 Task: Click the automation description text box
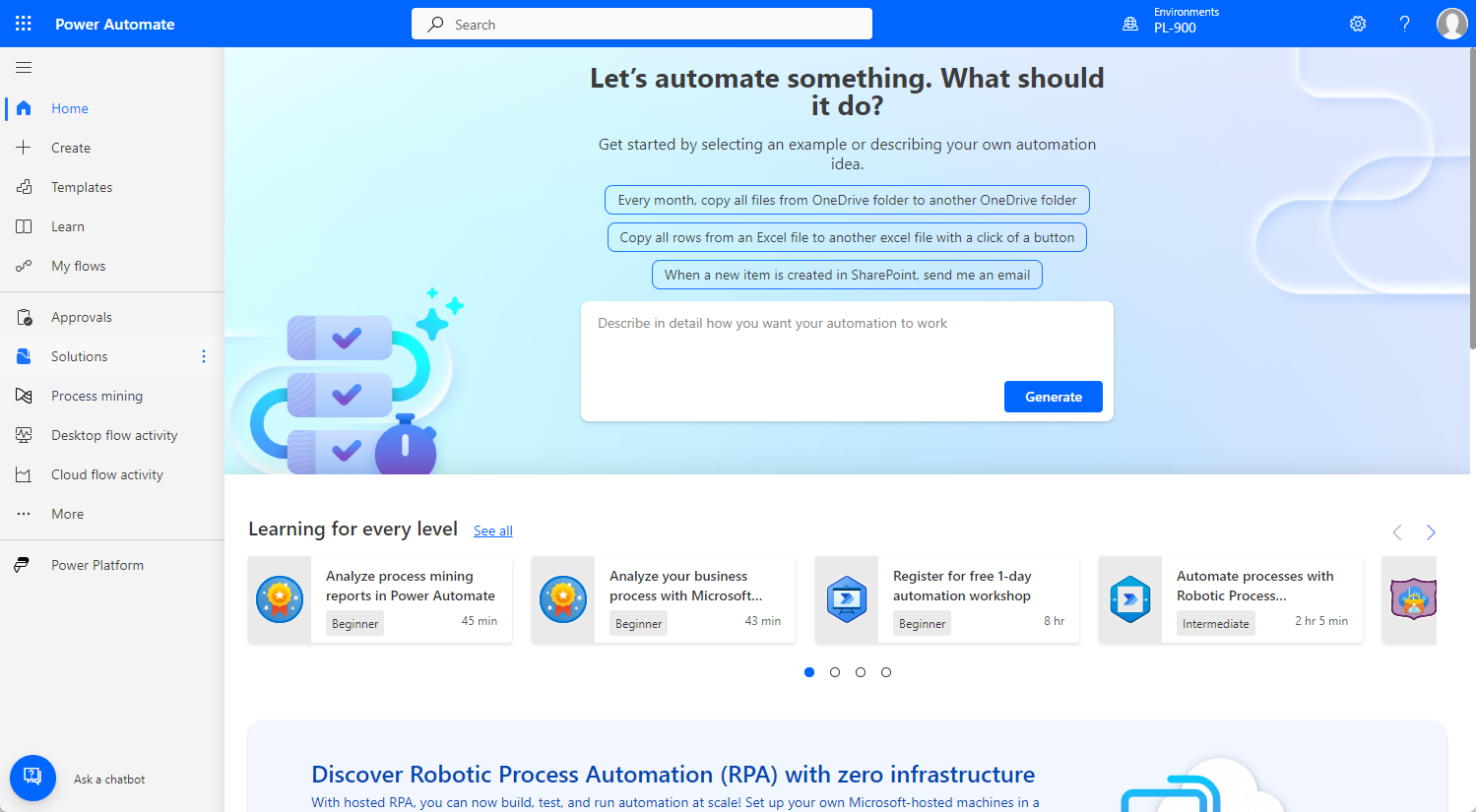(x=847, y=342)
